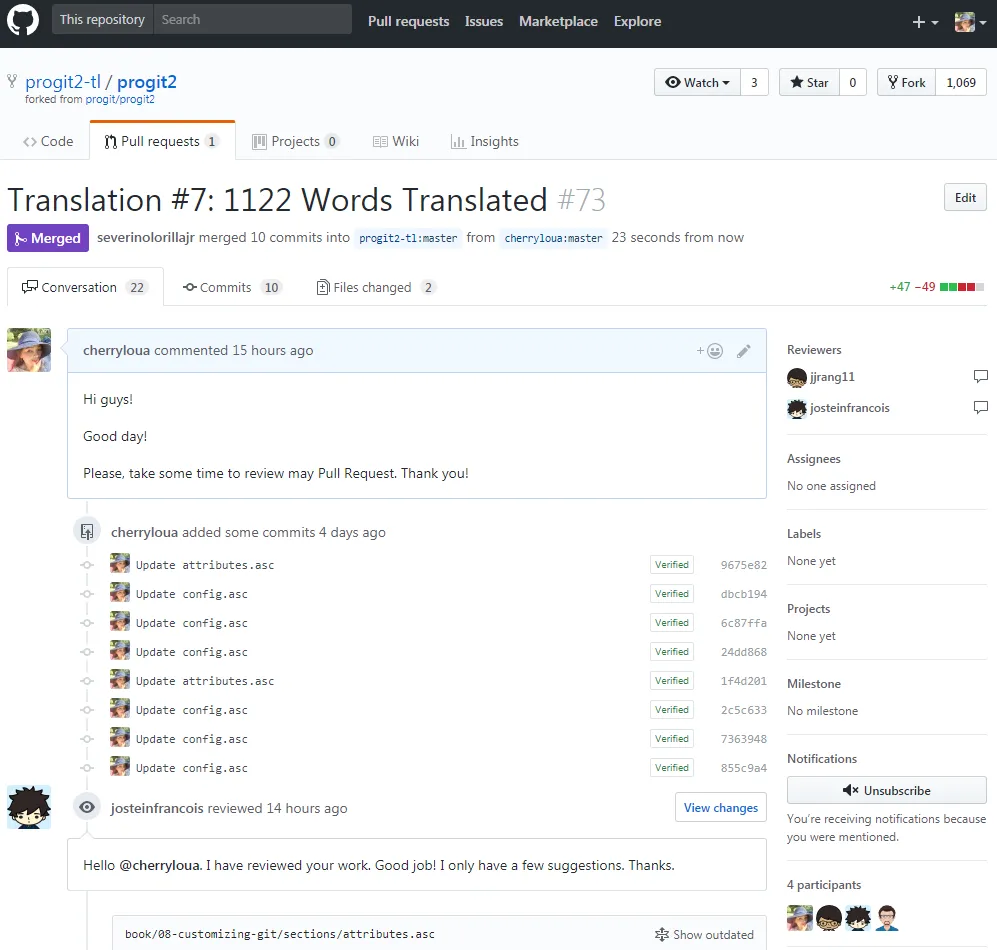997x950 pixels.
Task: Fork the repository
Action: pyautogui.click(x=907, y=83)
